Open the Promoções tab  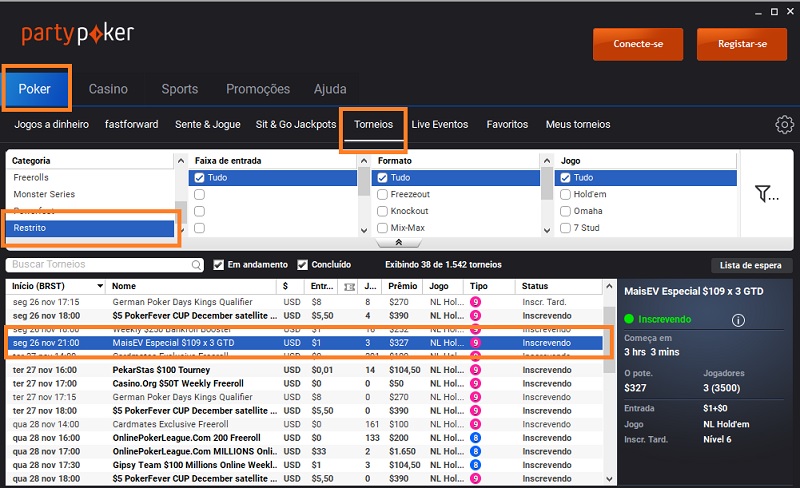[258, 89]
